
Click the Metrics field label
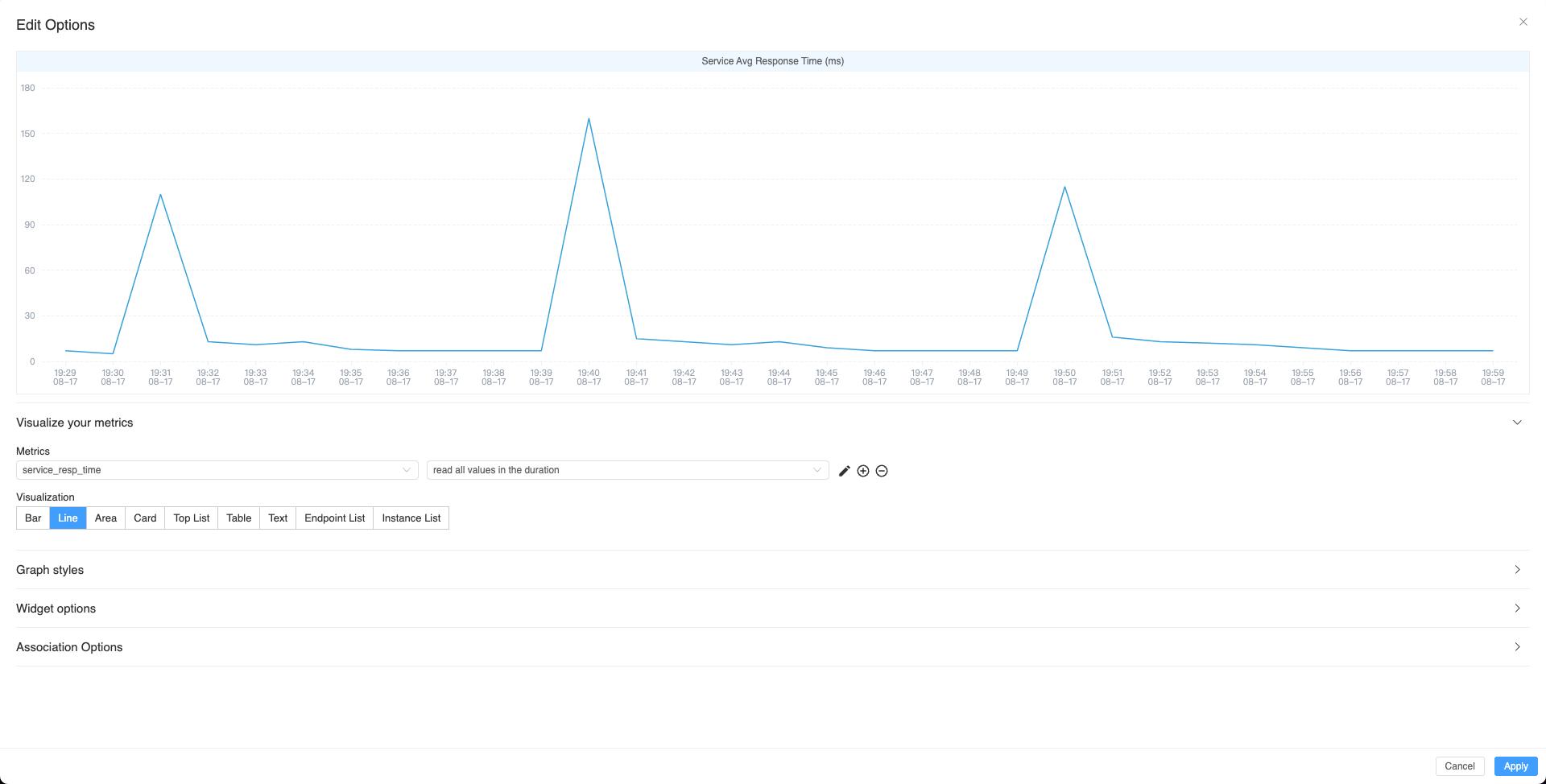[33, 452]
